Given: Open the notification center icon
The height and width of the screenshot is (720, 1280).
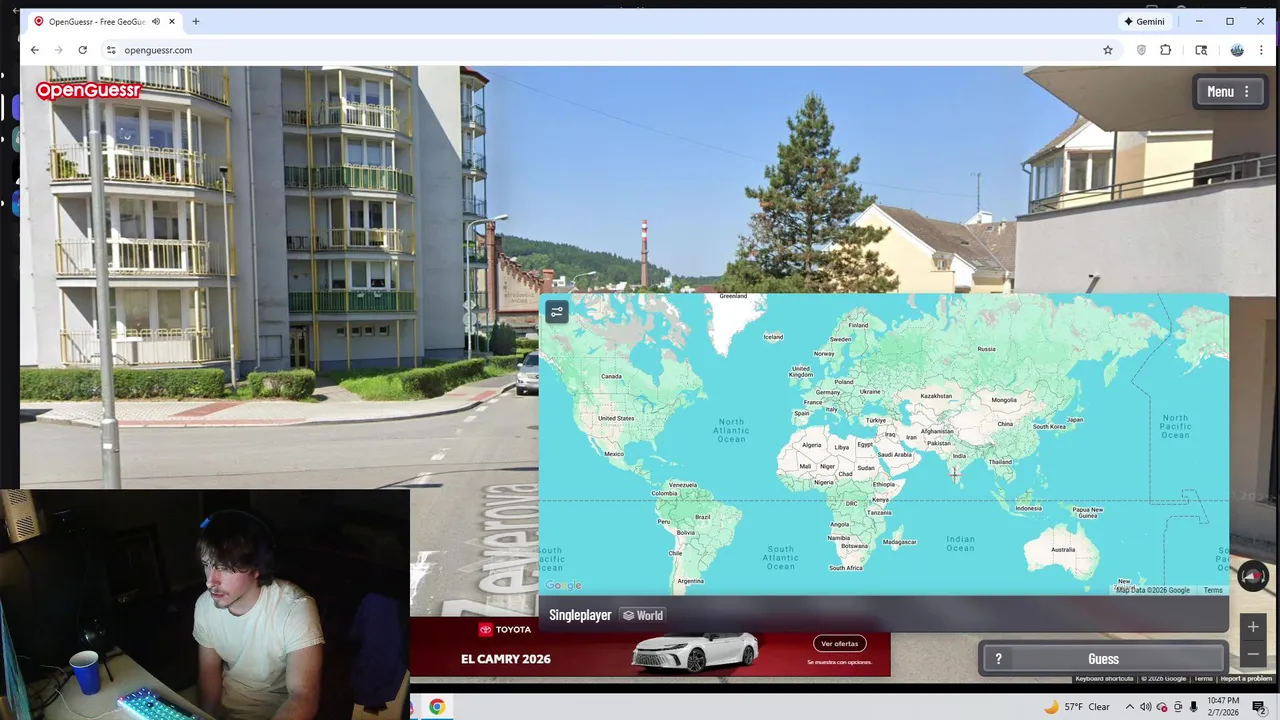Looking at the screenshot, I should click(x=1259, y=706).
